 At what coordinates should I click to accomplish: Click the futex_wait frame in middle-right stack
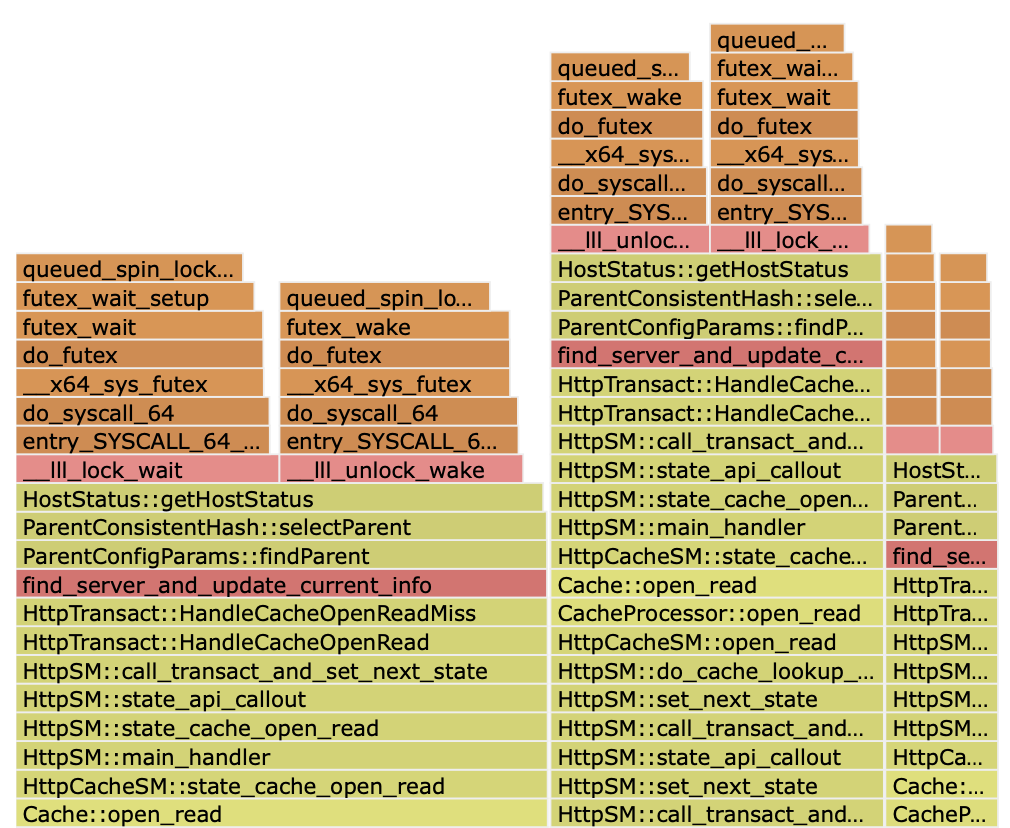pos(785,96)
